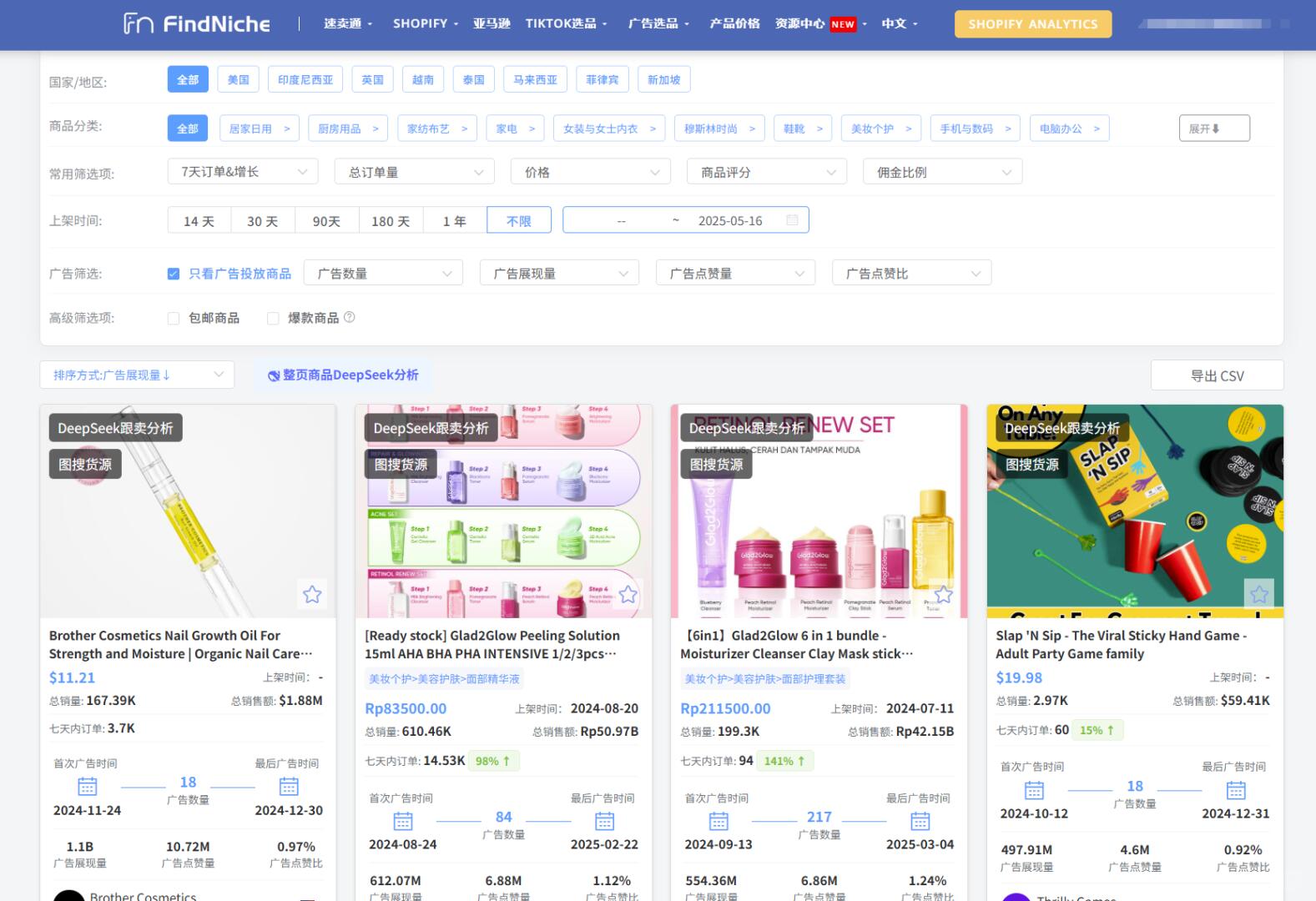Open the 排序方式 sort dropdown
Image resolution: width=1316 pixels, height=901 pixels.
137,375
